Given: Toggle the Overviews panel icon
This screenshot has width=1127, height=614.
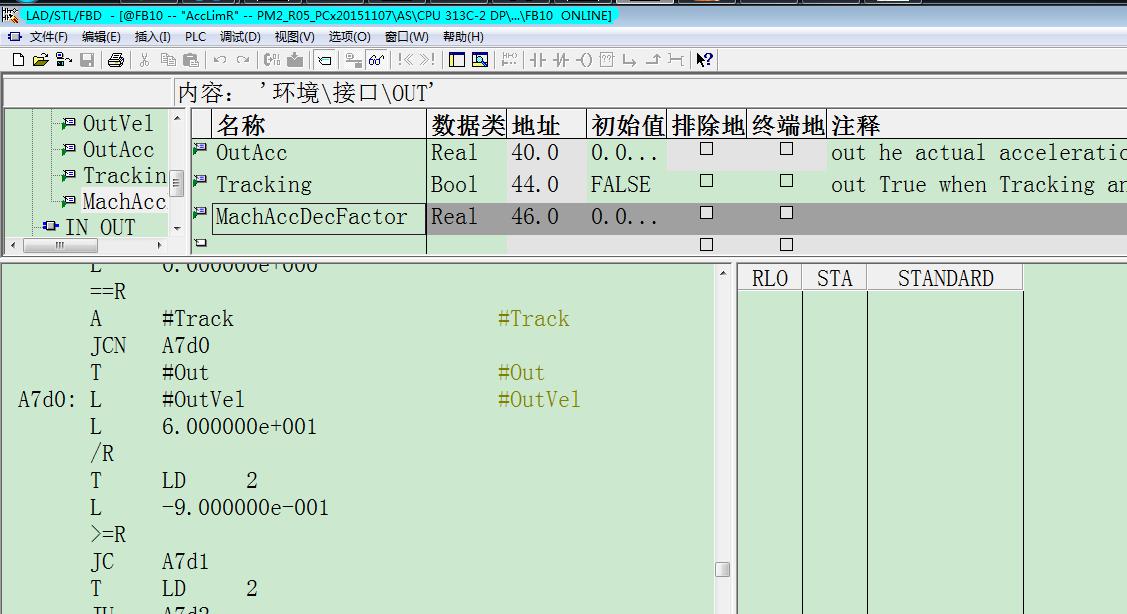Looking at the screenshot, I should point(456,60).
